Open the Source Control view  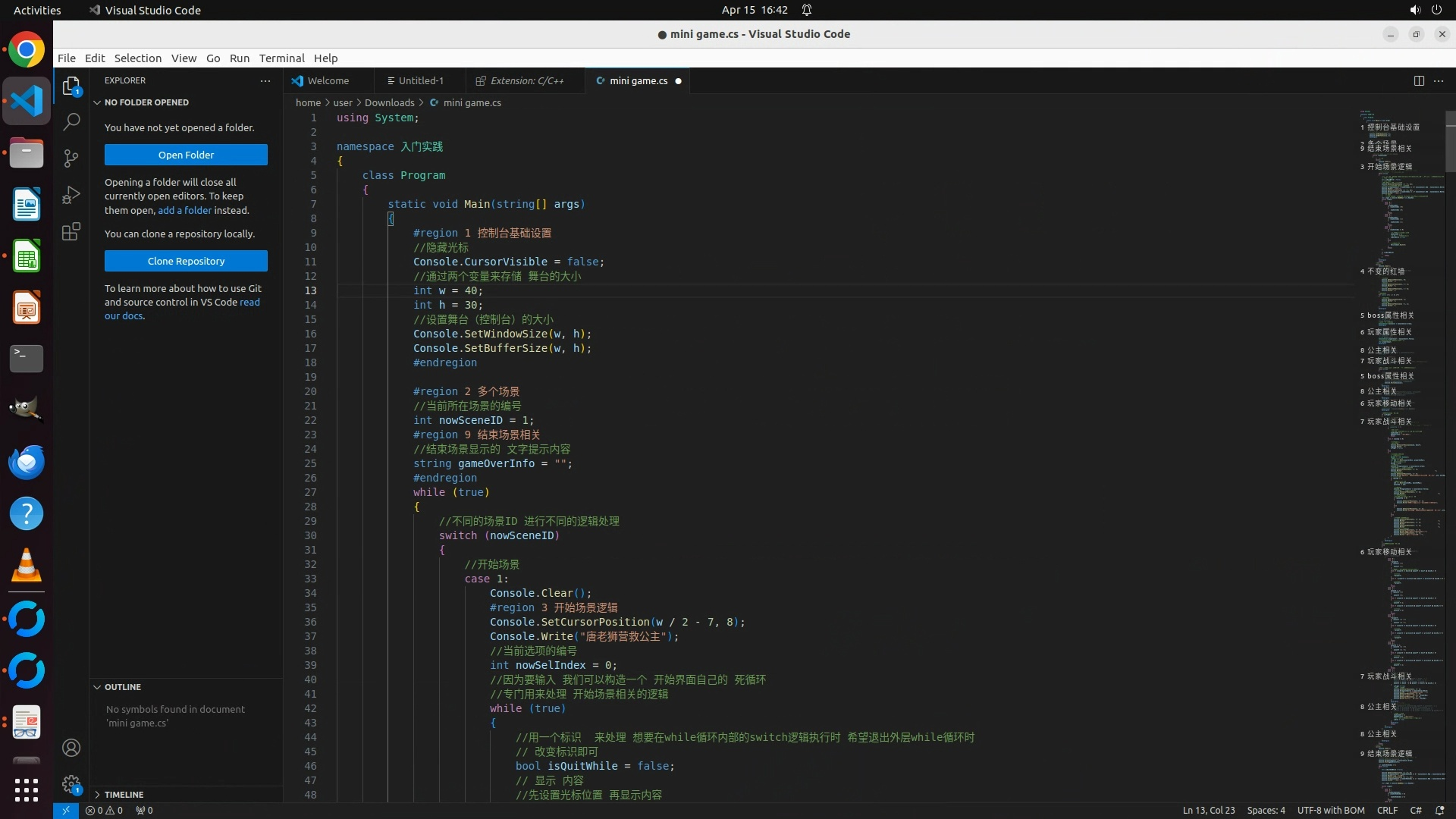point(71,158)
